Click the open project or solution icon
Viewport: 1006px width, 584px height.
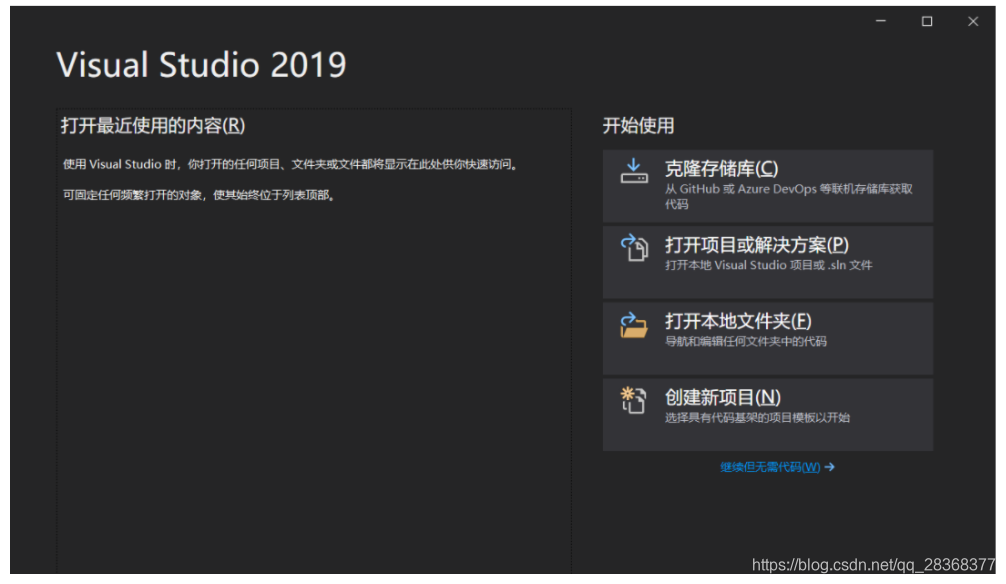point(635,248)
